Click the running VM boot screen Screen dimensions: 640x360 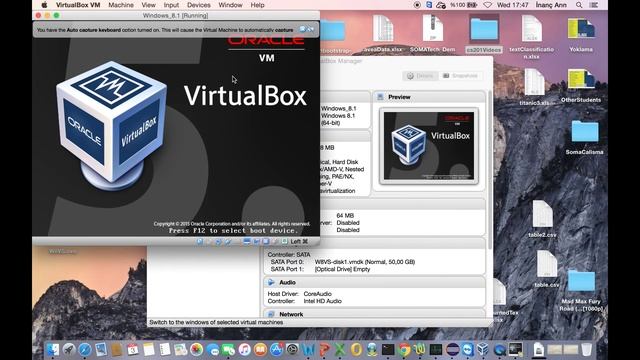(x=176, y=137)
